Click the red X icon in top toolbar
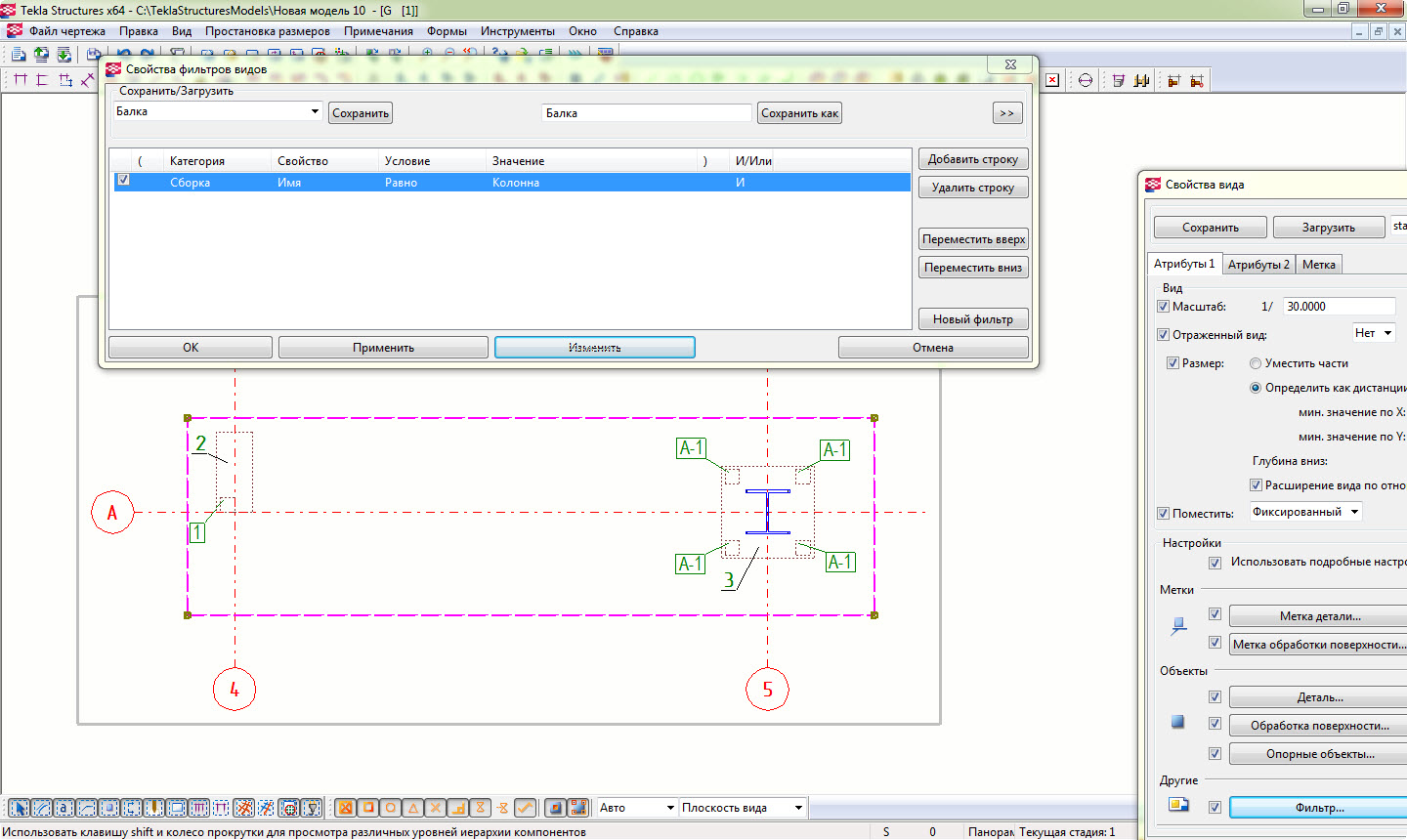Viewport: 1407px width, 840px height. pyautogui.click(x=1052, y=80)
